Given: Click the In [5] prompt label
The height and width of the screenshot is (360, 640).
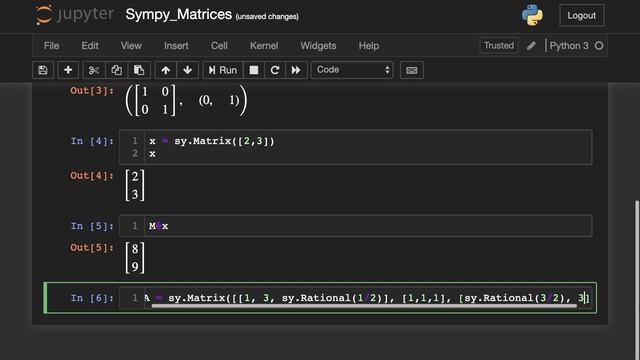Looking at the screenshot, I should (92, 226).
